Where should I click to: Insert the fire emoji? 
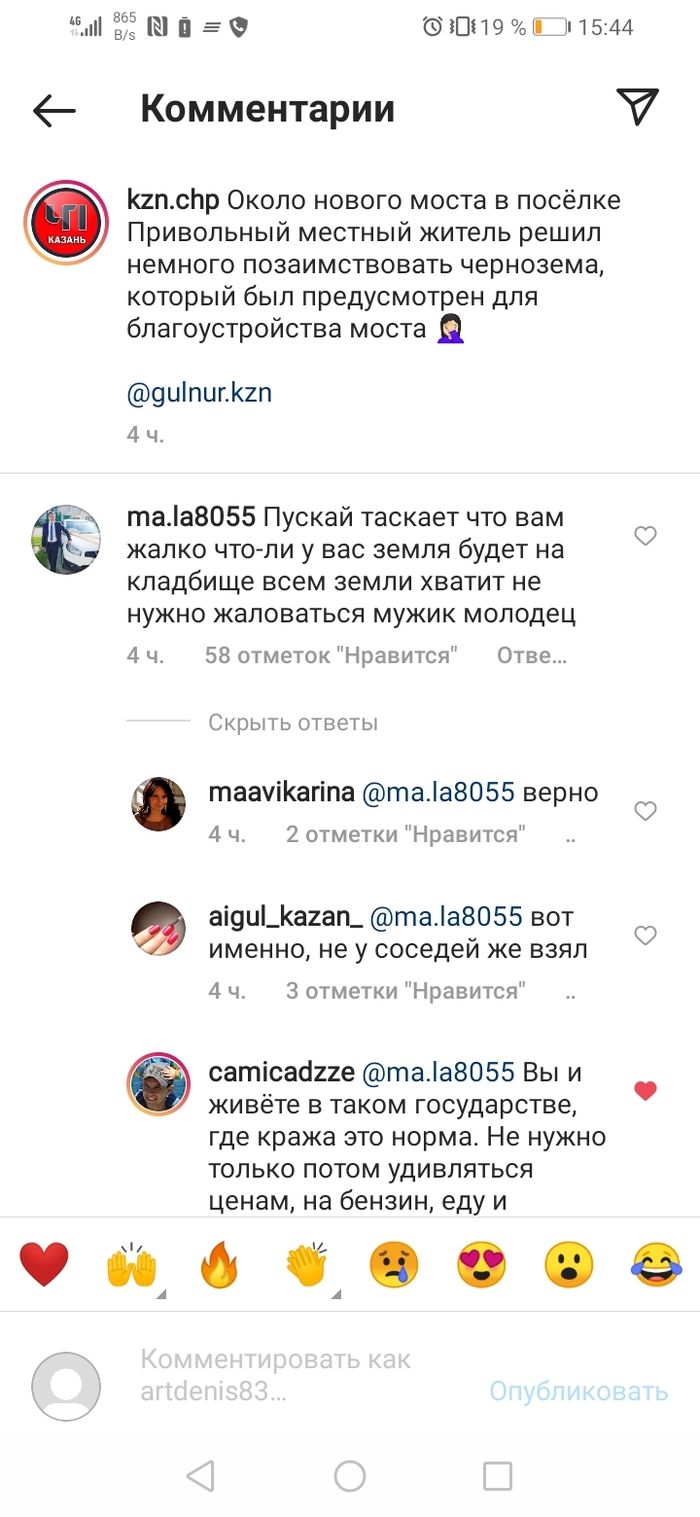pyautogui.click(x=219, y=1265)
